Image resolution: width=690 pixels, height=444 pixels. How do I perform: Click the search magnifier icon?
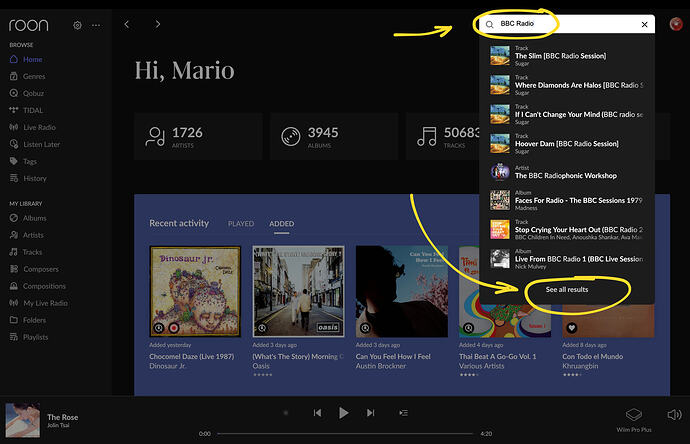click(489, 24)
